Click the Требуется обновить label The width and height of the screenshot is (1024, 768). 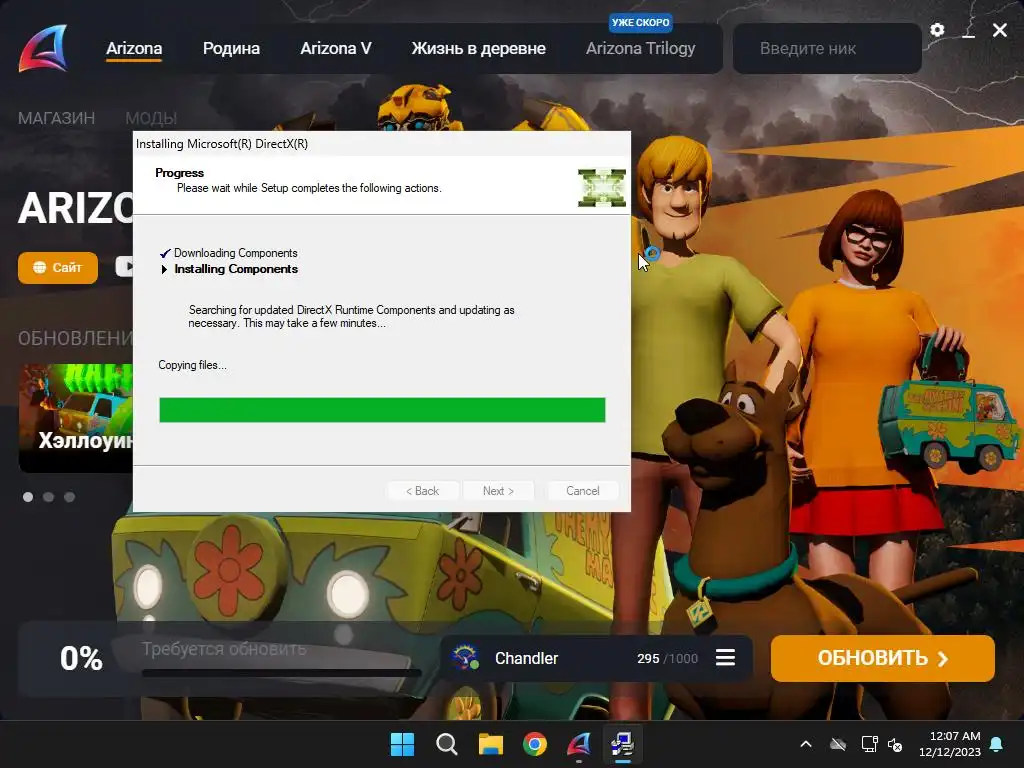pyautogui.click(x=224, y=649)
